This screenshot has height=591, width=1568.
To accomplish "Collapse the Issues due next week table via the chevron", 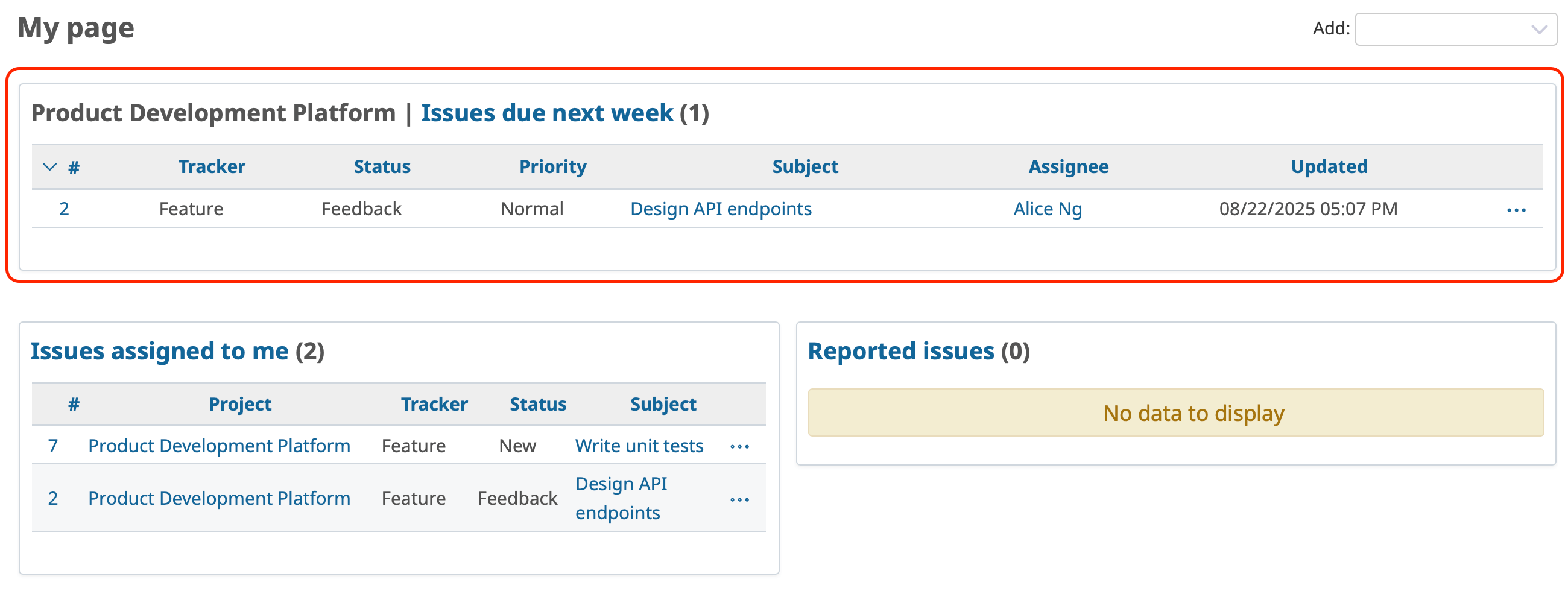I will pos(51,166).
